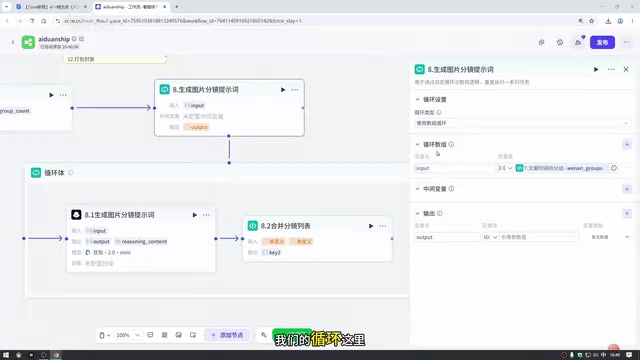Open the Windows Start menu
Image resolution: width=640 pixels, height=360 pixels.
point(6,355)
